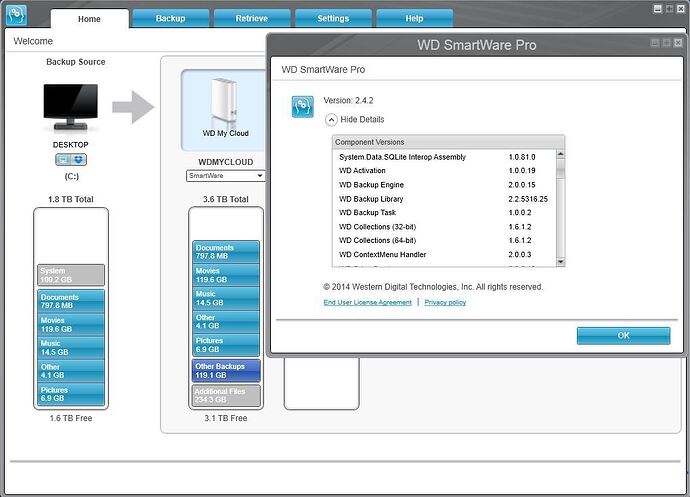Click the WD SmartWare logo icon at top-left

pos(16,15)
